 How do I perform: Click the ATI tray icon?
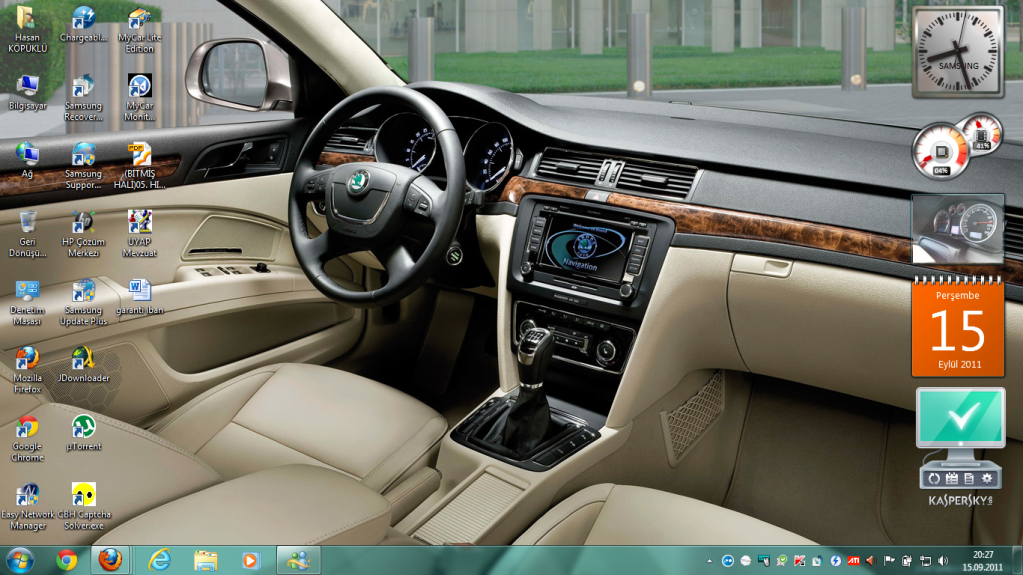(x=853, y=560)
